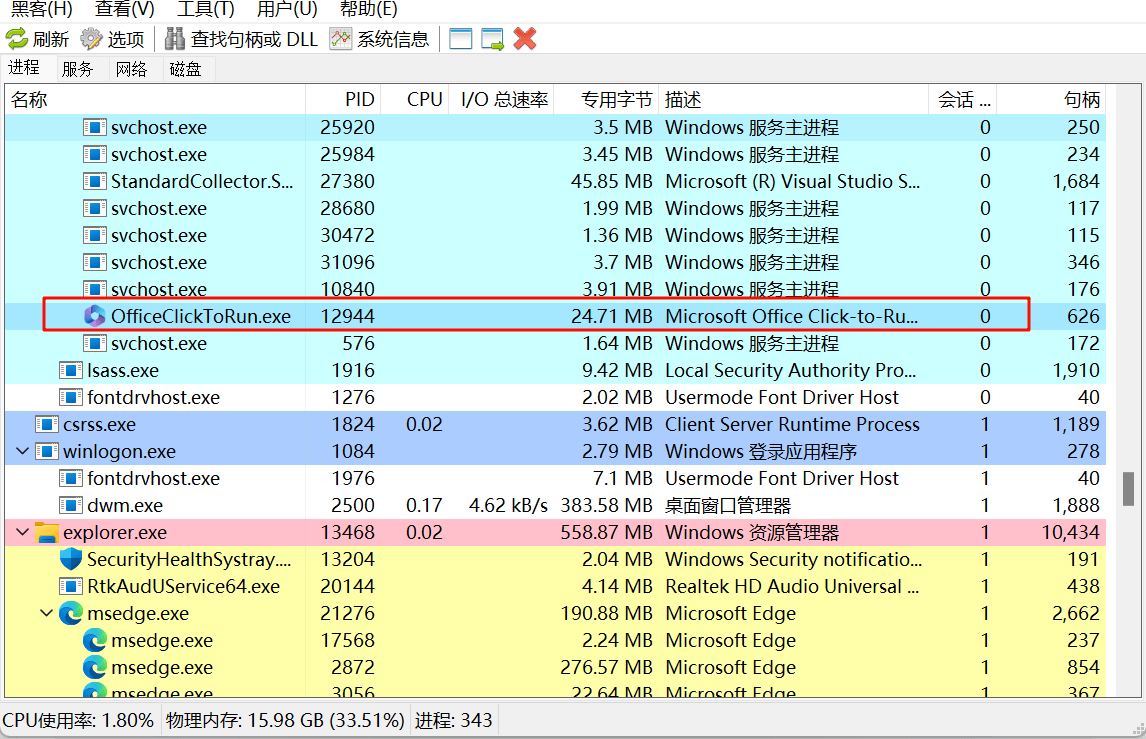The height and width of the screenshot is (739, 1146).
Task: Click the red X toolbar icon
Action: (x=525, y=39)
